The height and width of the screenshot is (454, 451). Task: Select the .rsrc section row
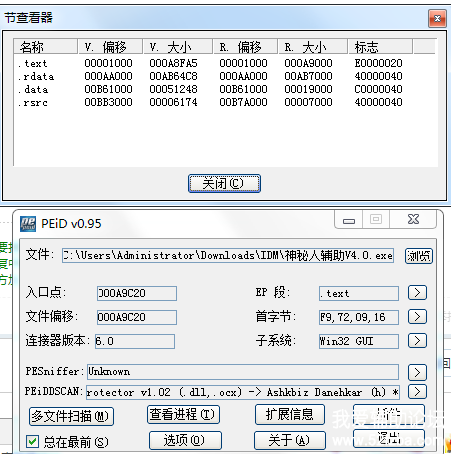pos(211,102)
